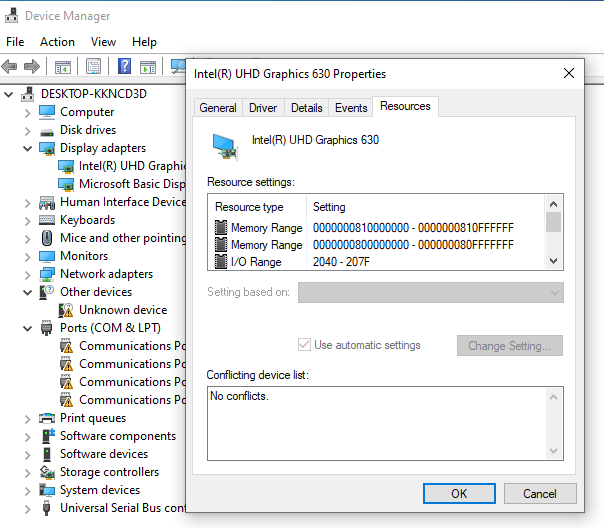Click the resource settings scrollbar thumb

[x=554, y=222]
